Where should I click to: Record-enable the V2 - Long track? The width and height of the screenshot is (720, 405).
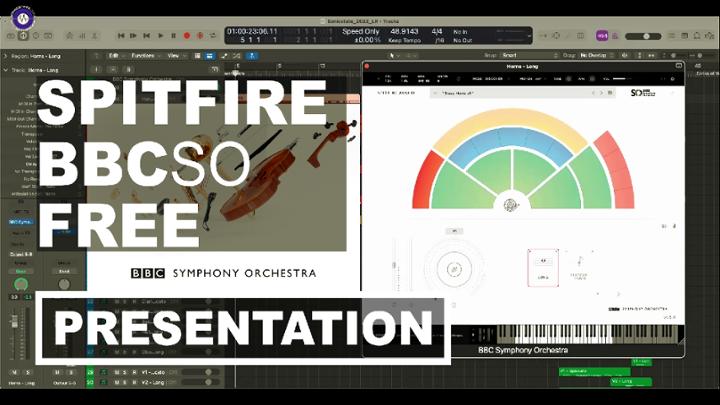pos(134,382)
